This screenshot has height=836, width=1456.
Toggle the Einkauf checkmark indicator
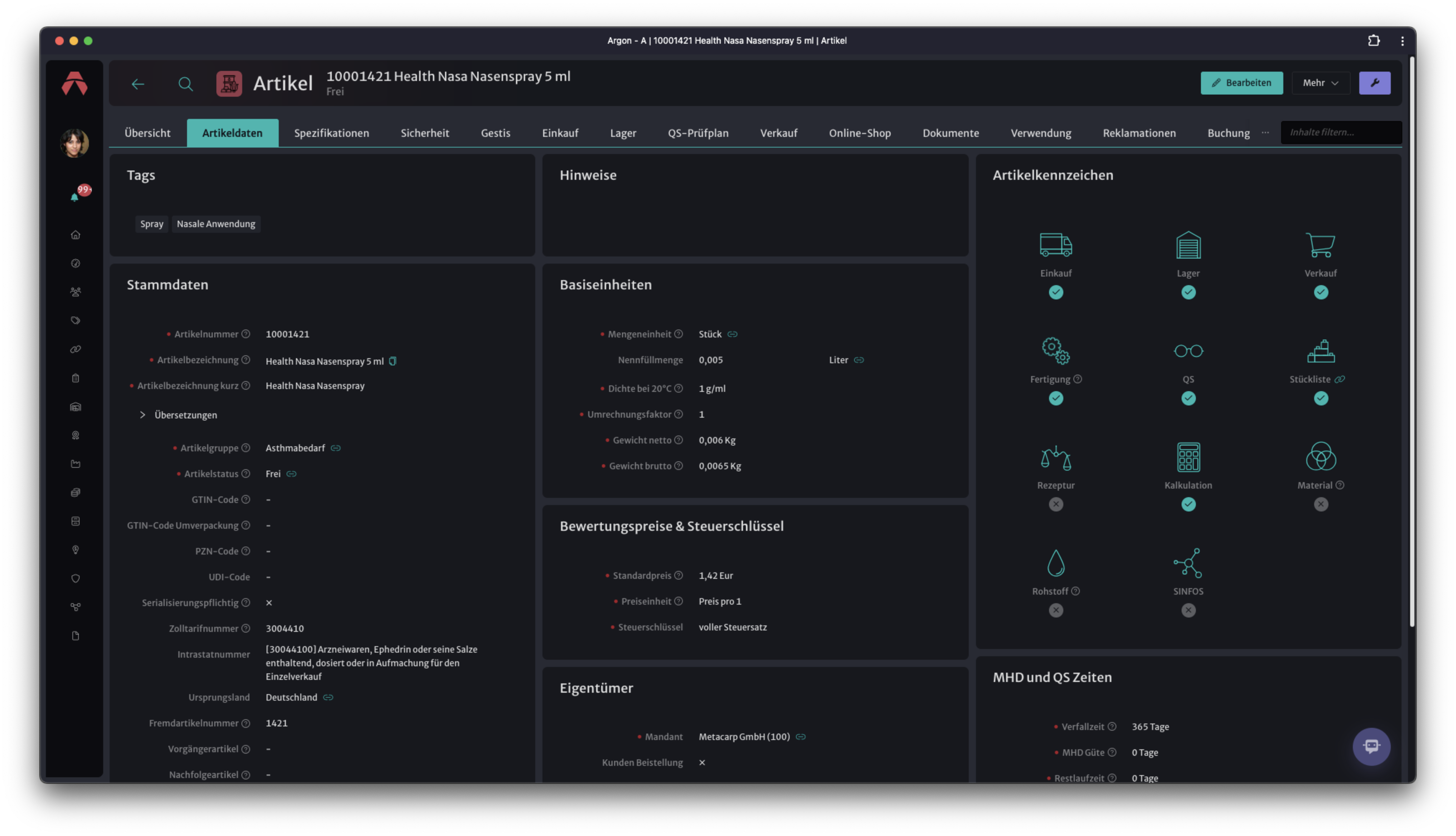[1055, 292]
